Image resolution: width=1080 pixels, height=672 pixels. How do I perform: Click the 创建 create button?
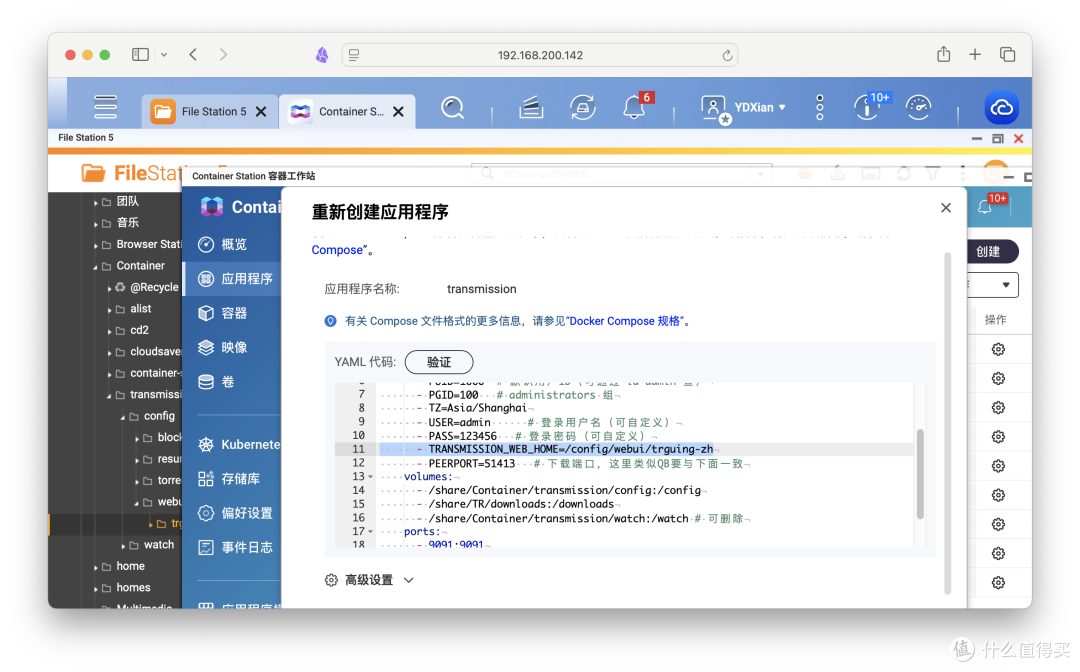pos(990,251)
